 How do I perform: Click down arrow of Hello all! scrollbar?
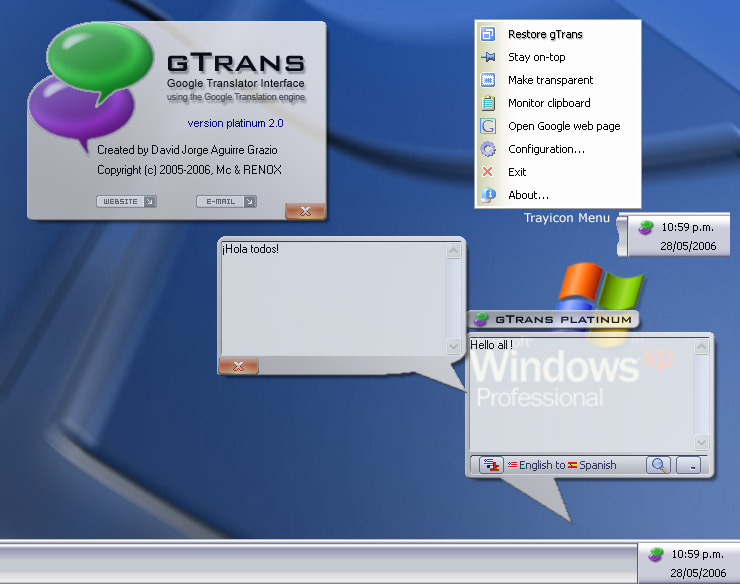point(701,442)
